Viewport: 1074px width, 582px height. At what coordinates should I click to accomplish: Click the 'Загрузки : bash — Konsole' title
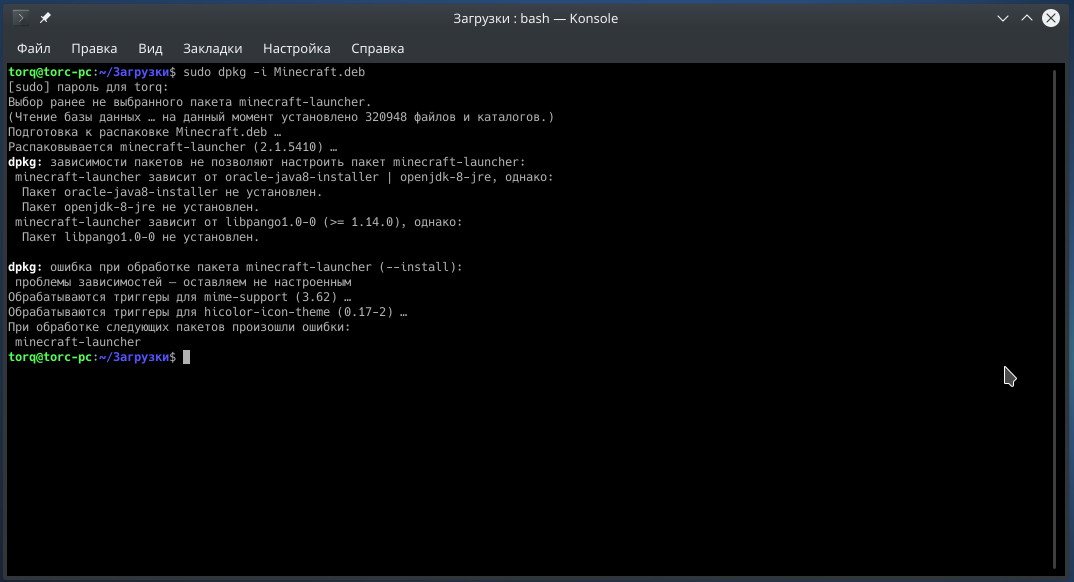coord(536,18)
